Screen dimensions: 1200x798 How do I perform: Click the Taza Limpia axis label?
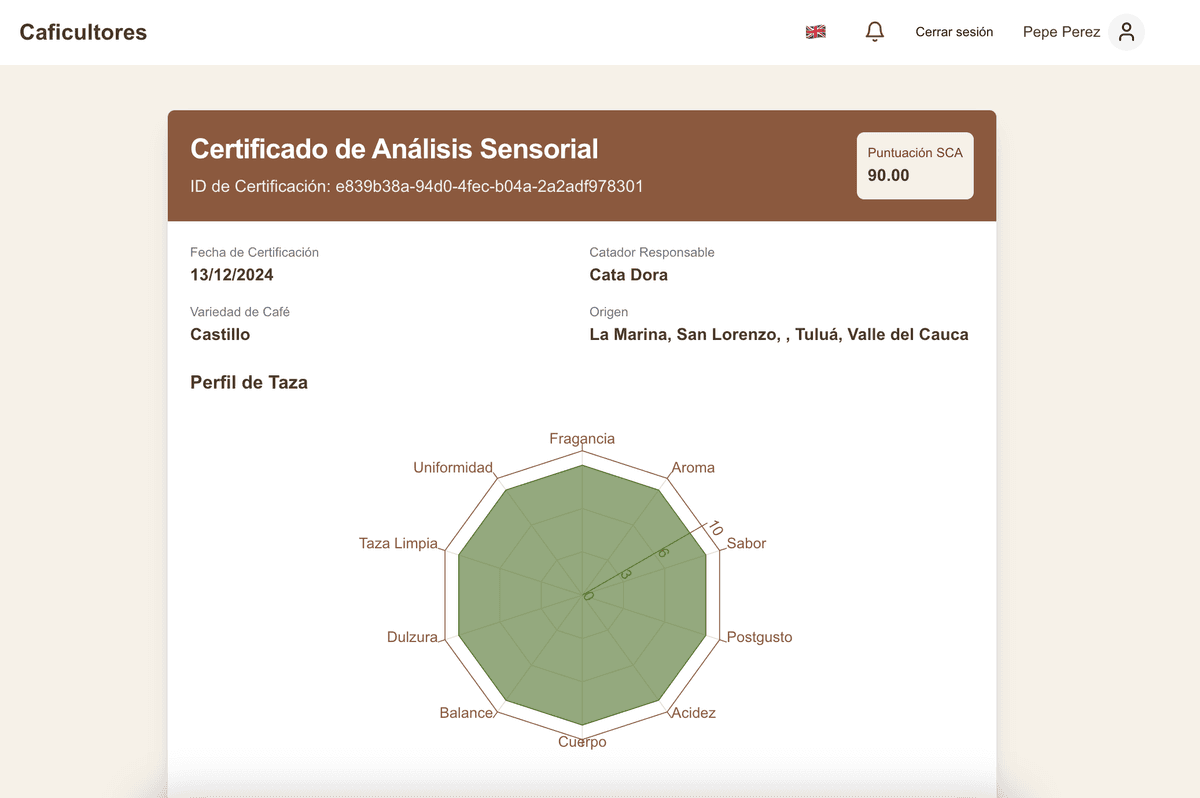click(x=398, y=544)
